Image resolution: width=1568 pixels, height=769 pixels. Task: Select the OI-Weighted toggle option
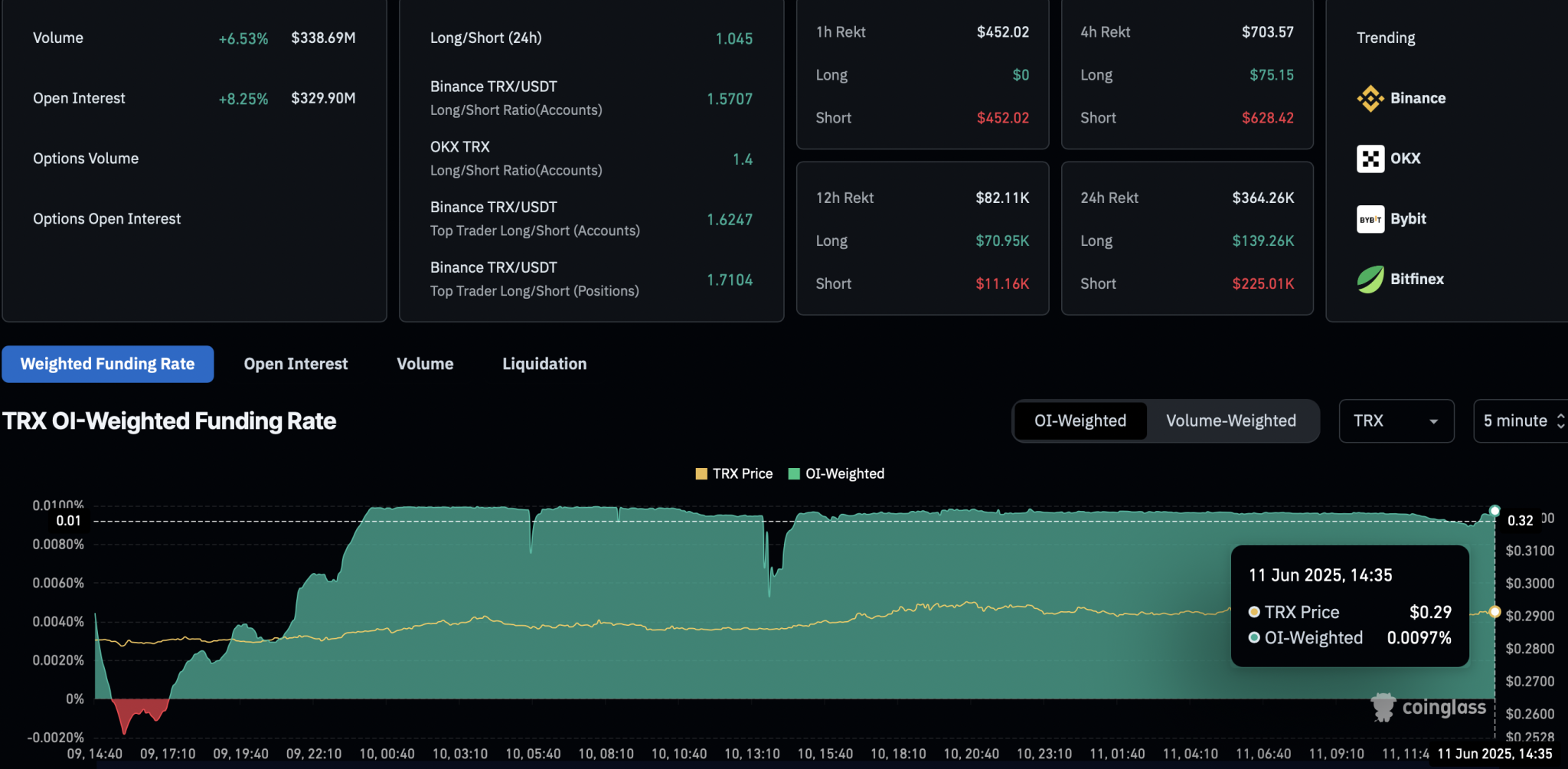[1080, 420]
